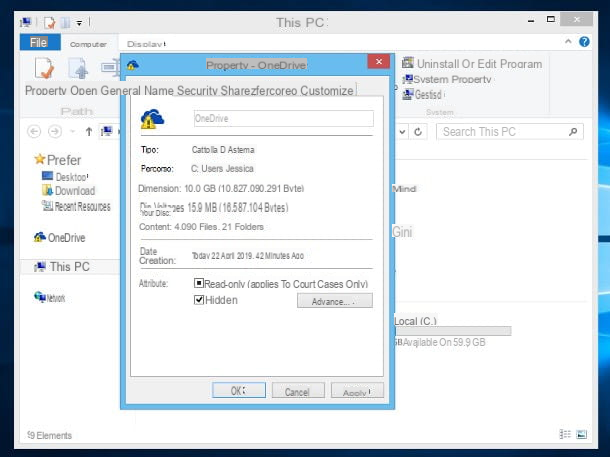Open the Advance... attributes button

coord(335,301)
